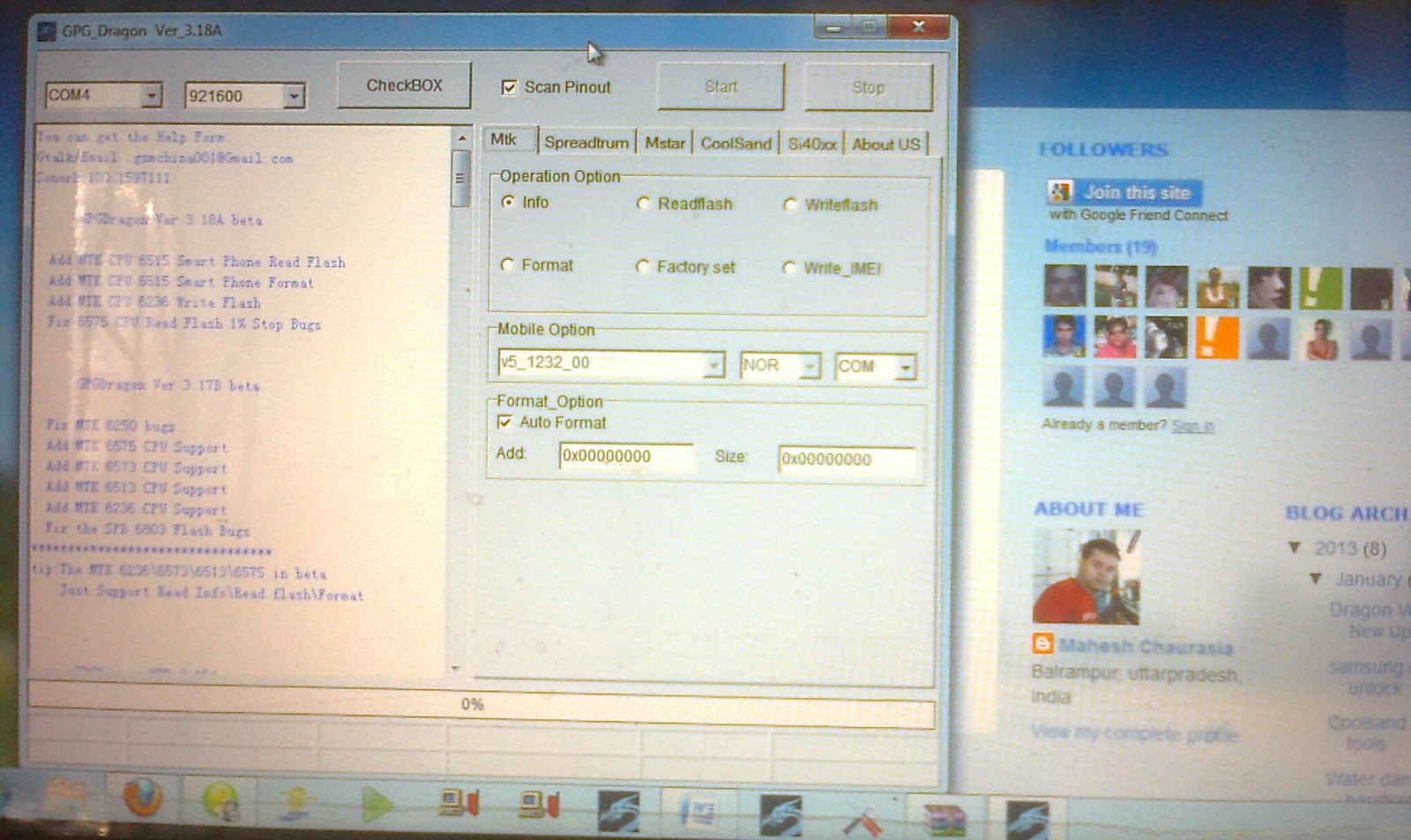Click Join this site in the blog
The width and height of the screenshot is (1411, 840).
pos(1137,192)
